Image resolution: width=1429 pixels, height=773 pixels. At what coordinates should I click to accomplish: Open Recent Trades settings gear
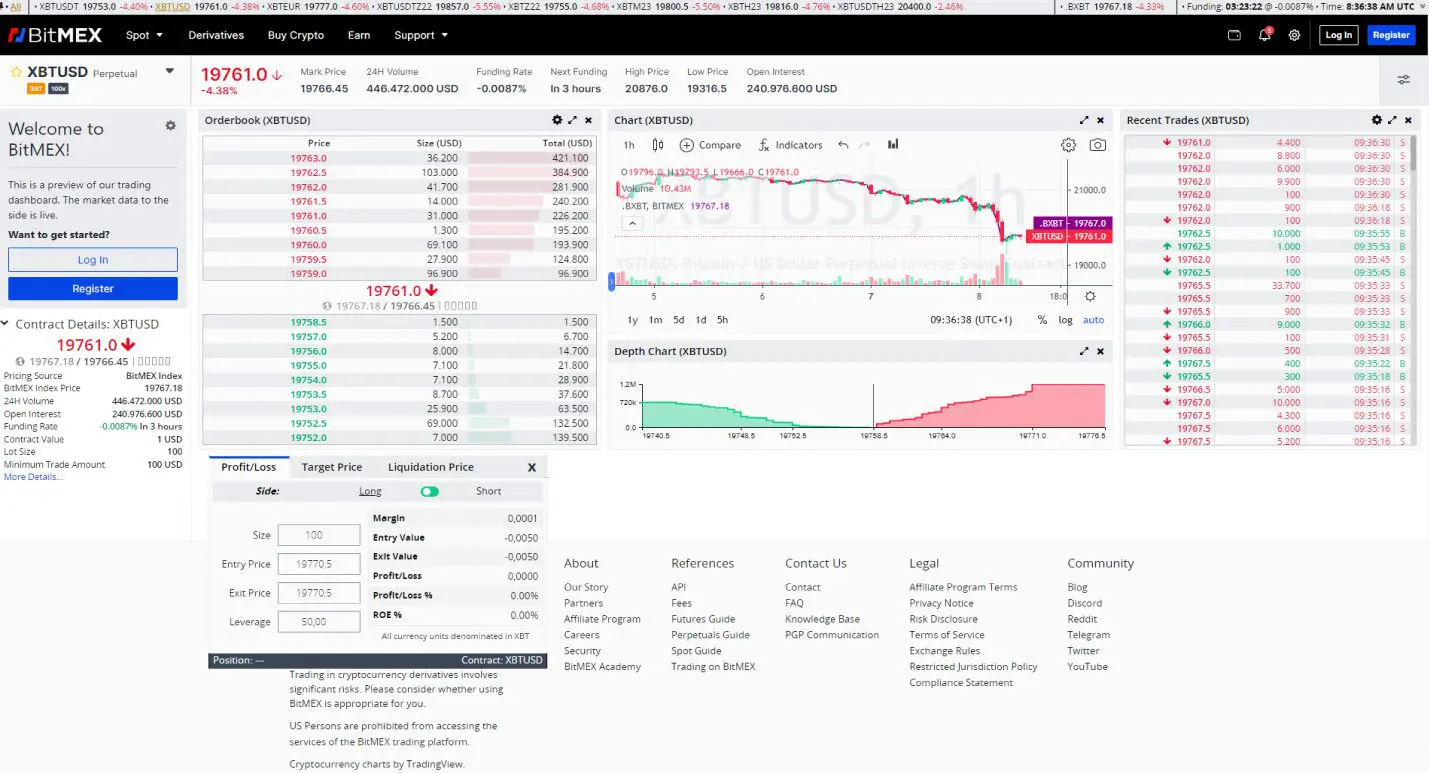(x=1377, y=120)
